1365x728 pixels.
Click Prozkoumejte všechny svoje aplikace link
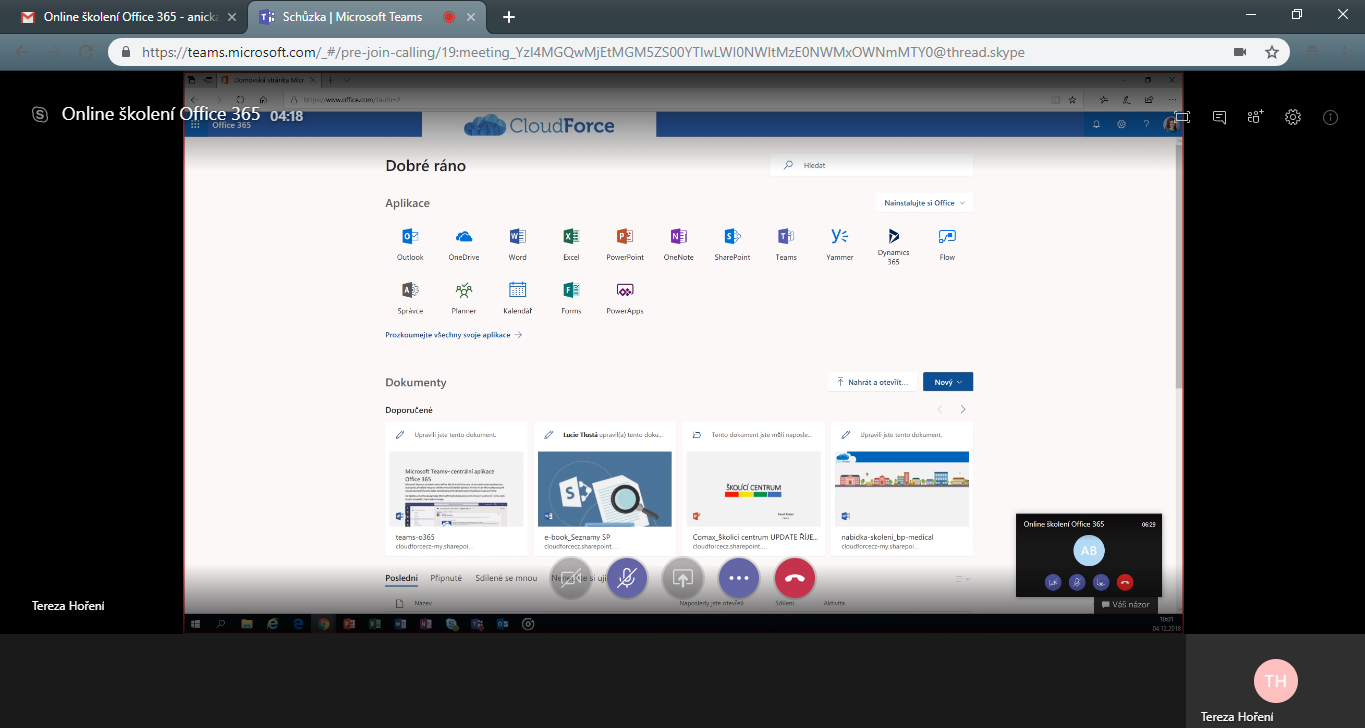454,335
